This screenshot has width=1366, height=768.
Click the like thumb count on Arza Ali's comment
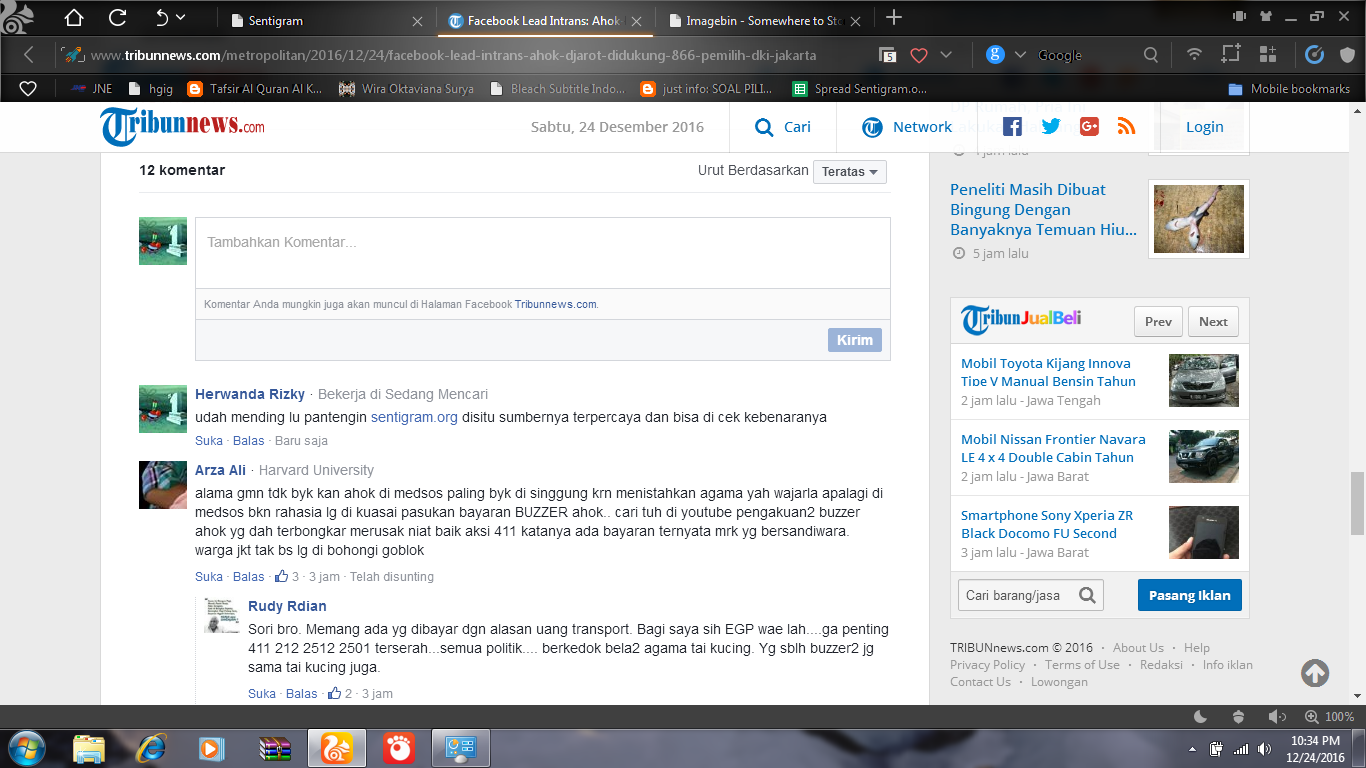click(287, 576)
